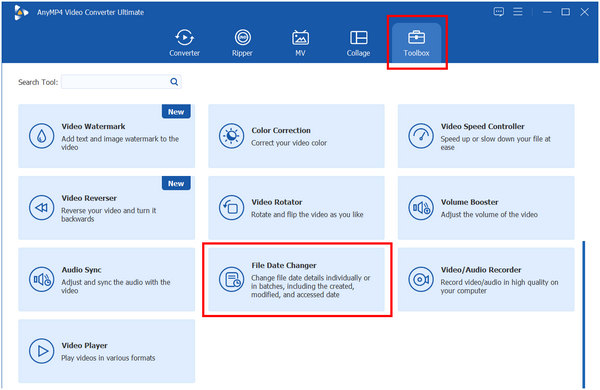This screenshot has width=600, height=390.
Task: Open the feedback chat bubble icon
Action: coord(498,12)
